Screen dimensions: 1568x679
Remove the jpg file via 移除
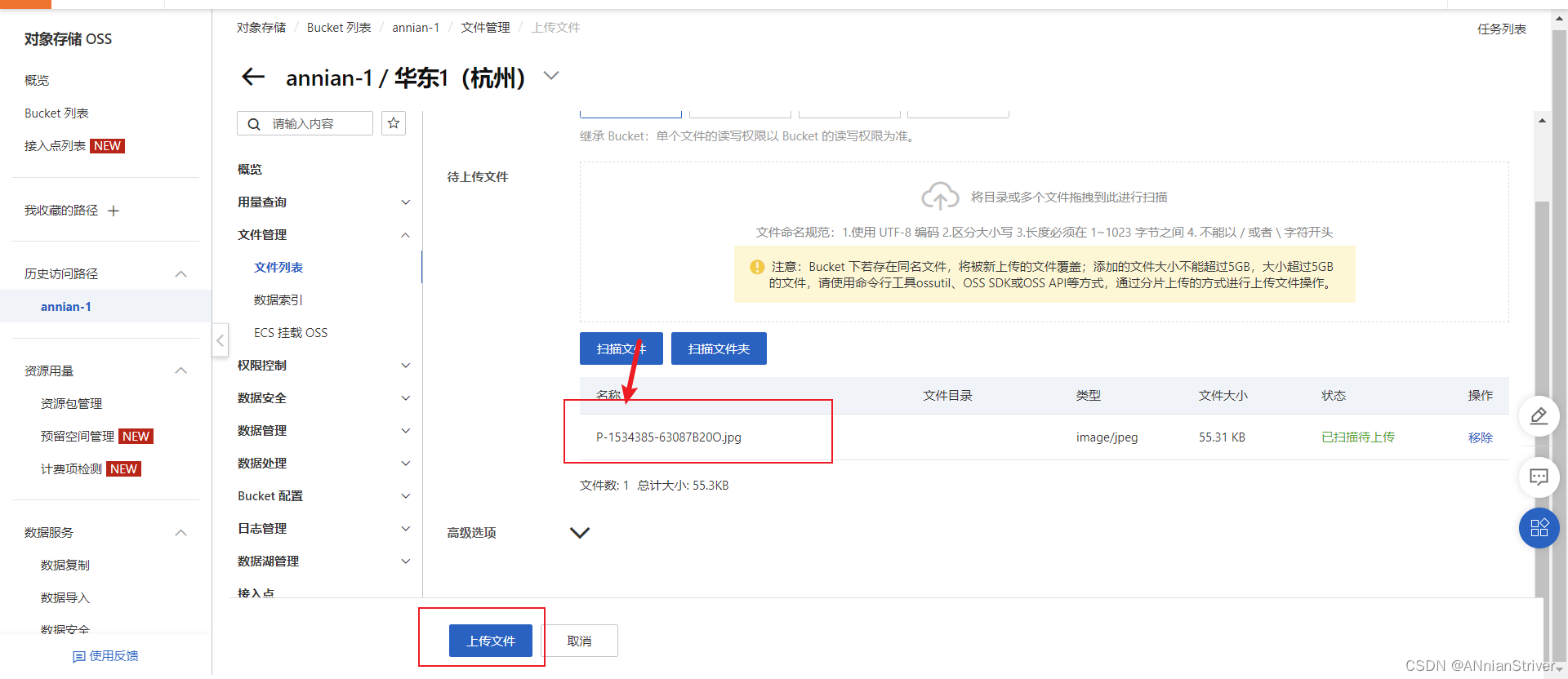pyautogui.click(x=1480, y=437)
